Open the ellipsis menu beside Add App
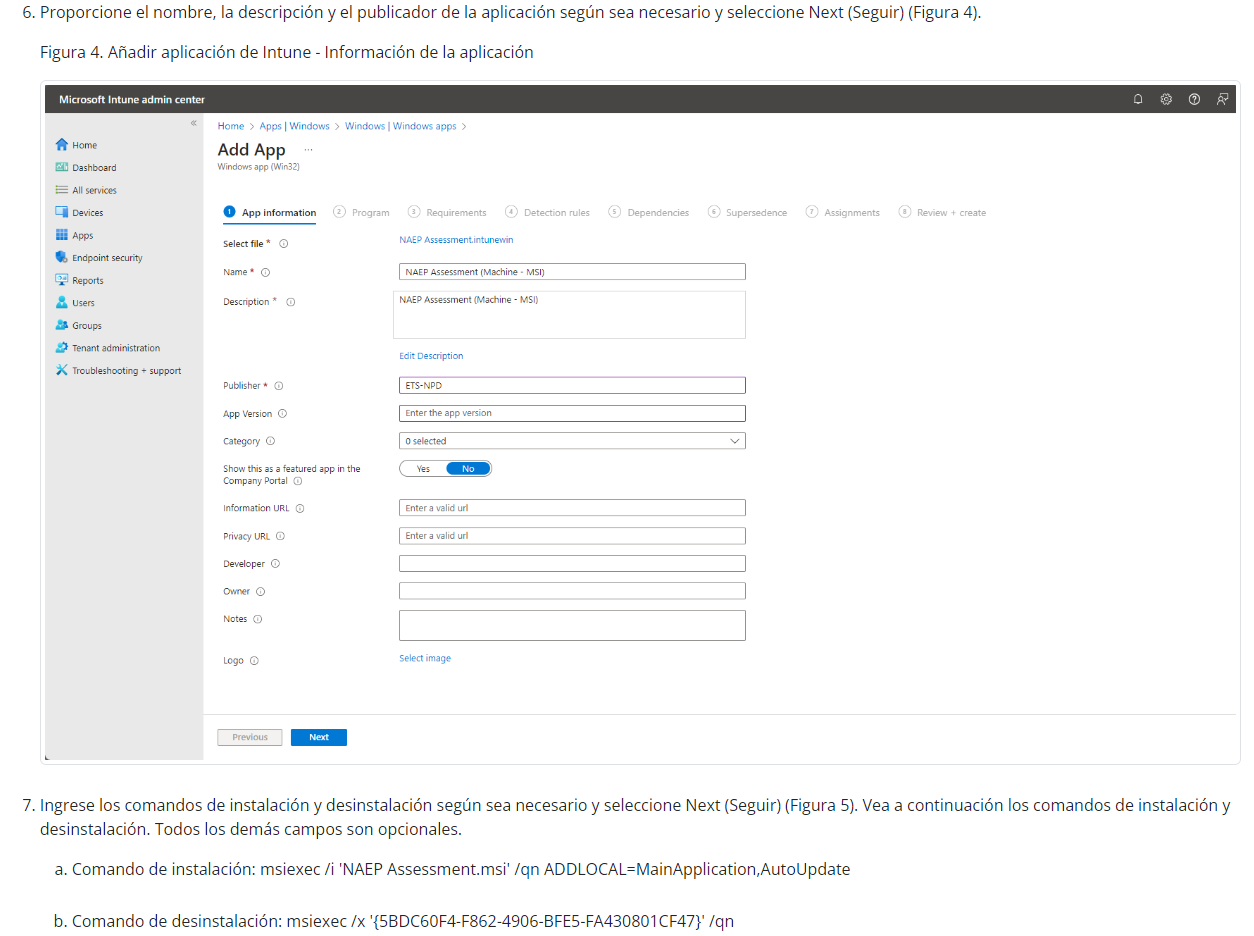This screenshot has width=1254, height=936. 308,149
